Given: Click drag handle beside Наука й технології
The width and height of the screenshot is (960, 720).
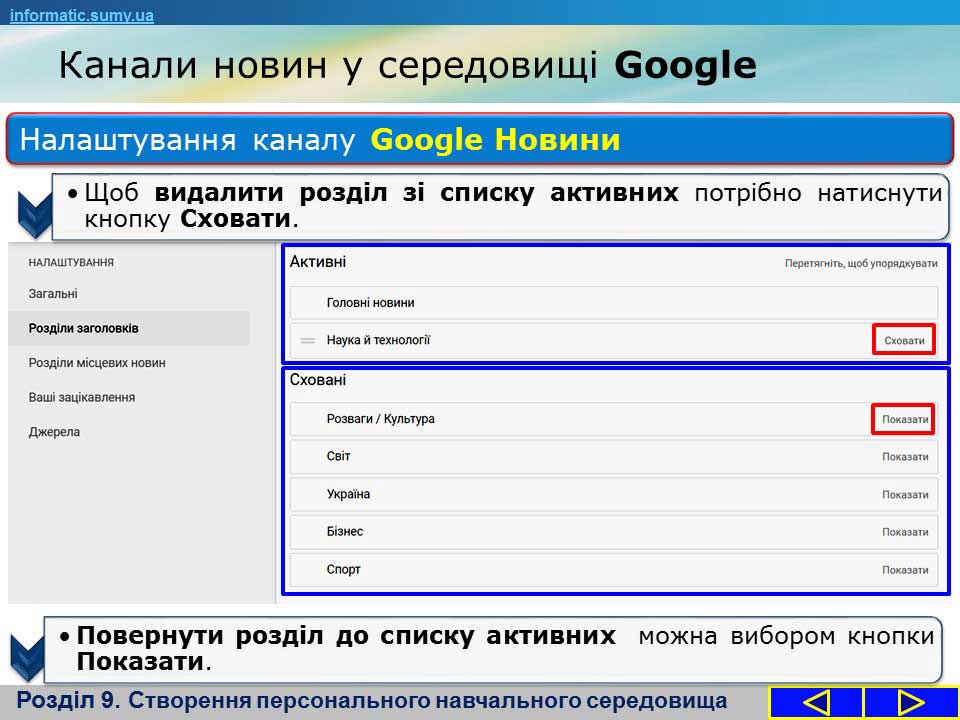Looking at the screenshot, I should (308, 341).
